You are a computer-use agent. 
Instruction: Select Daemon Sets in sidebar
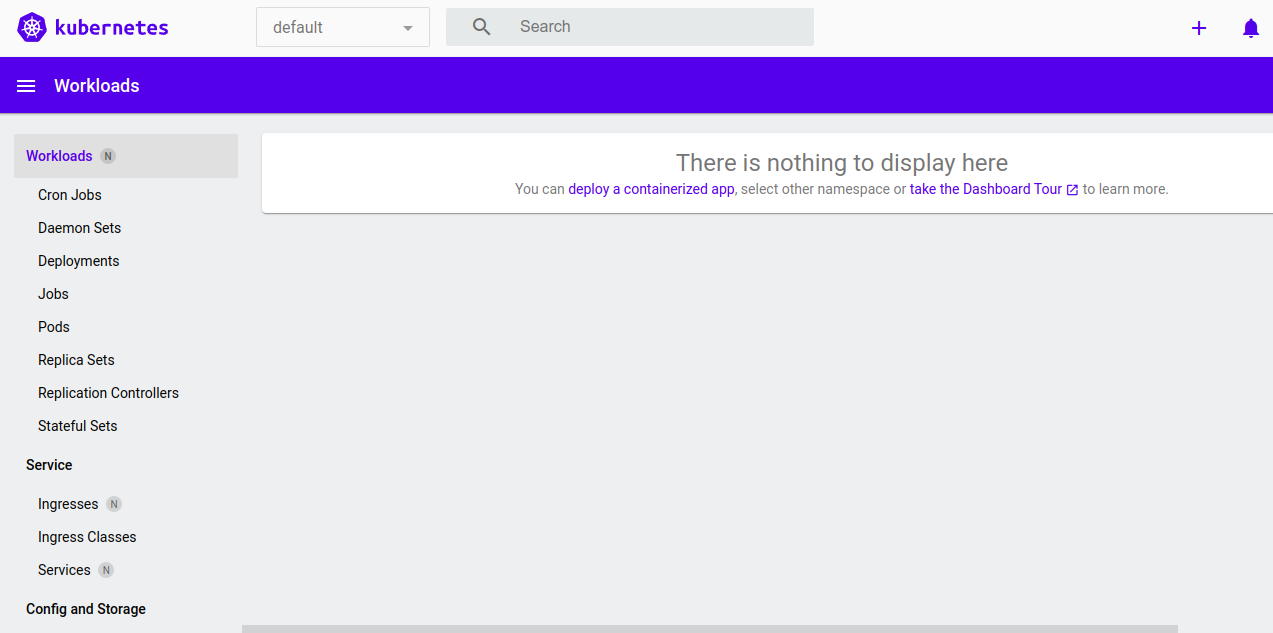pyautogui.click(x=79, y=228)
